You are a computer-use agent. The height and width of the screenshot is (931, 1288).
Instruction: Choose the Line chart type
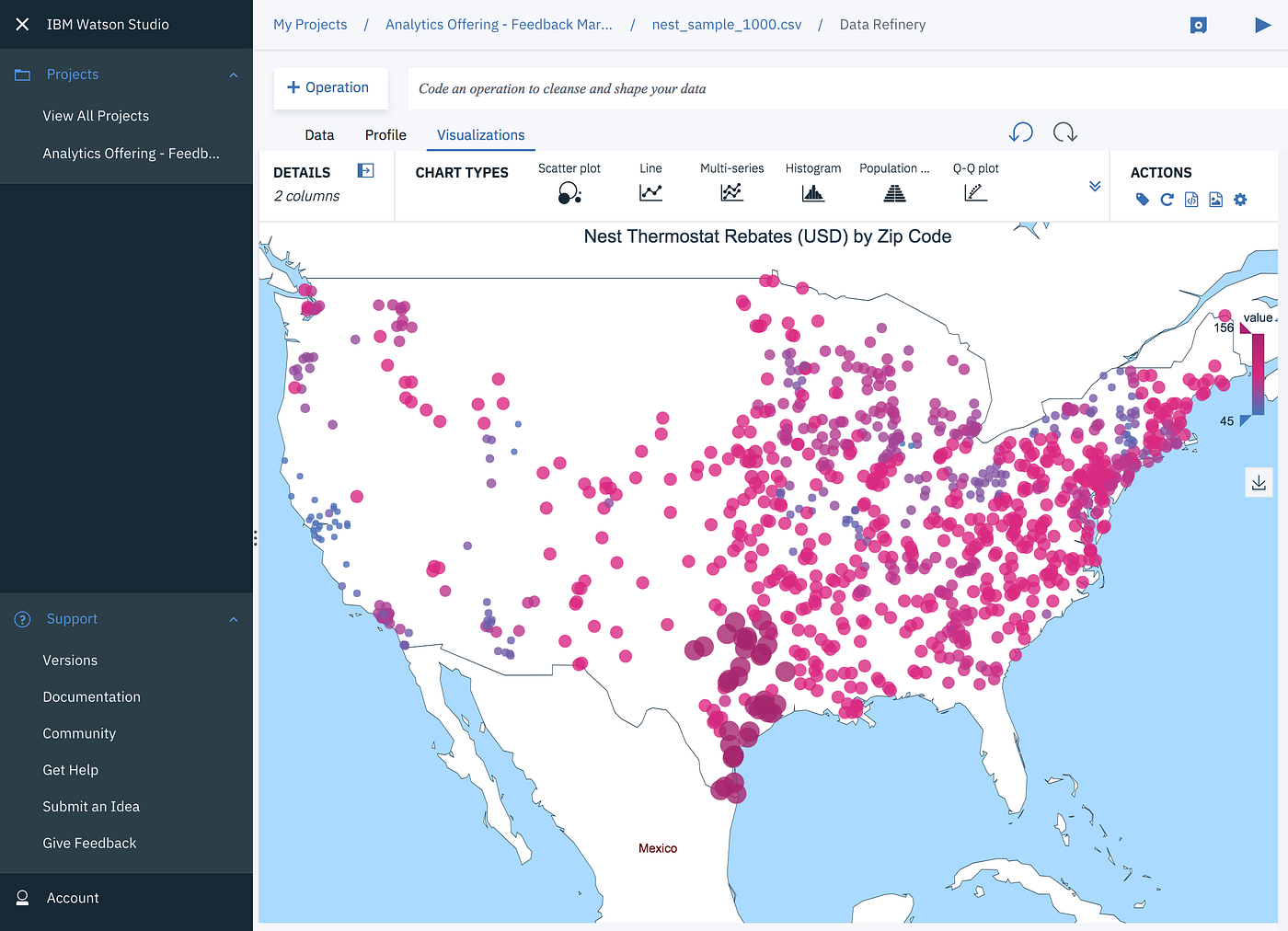pos(650,182)
